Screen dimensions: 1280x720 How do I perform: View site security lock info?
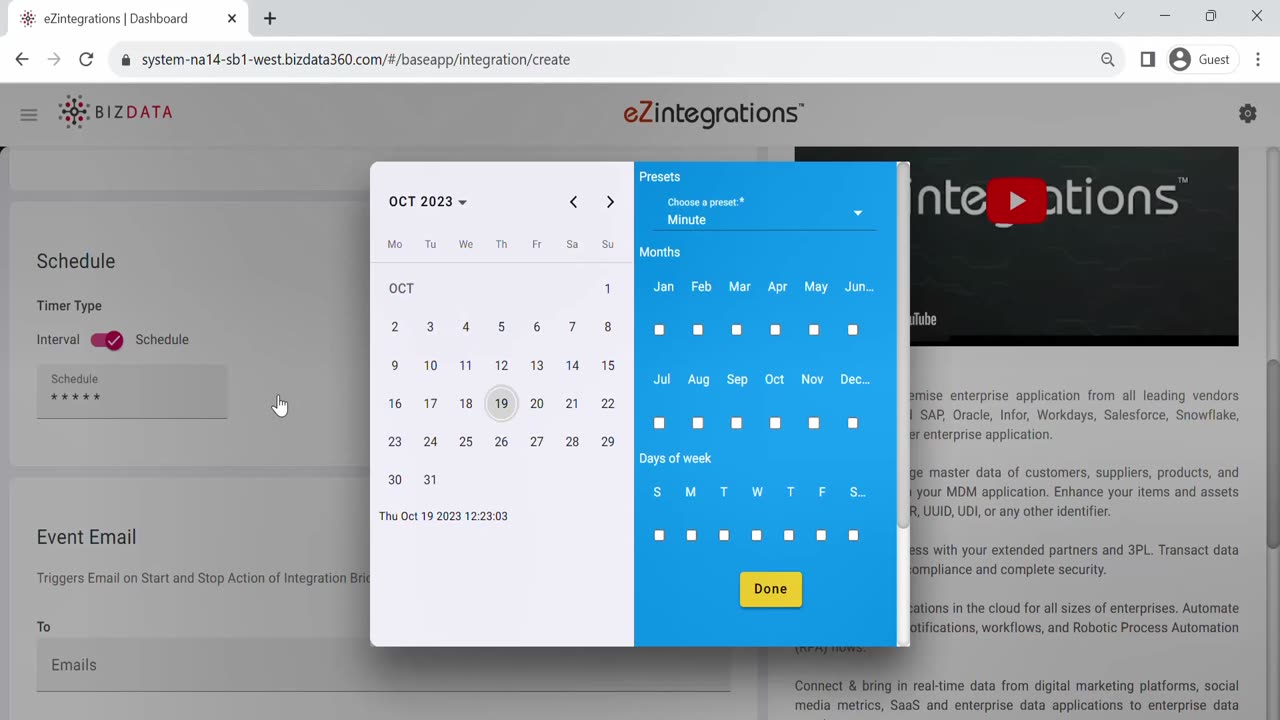126,60
